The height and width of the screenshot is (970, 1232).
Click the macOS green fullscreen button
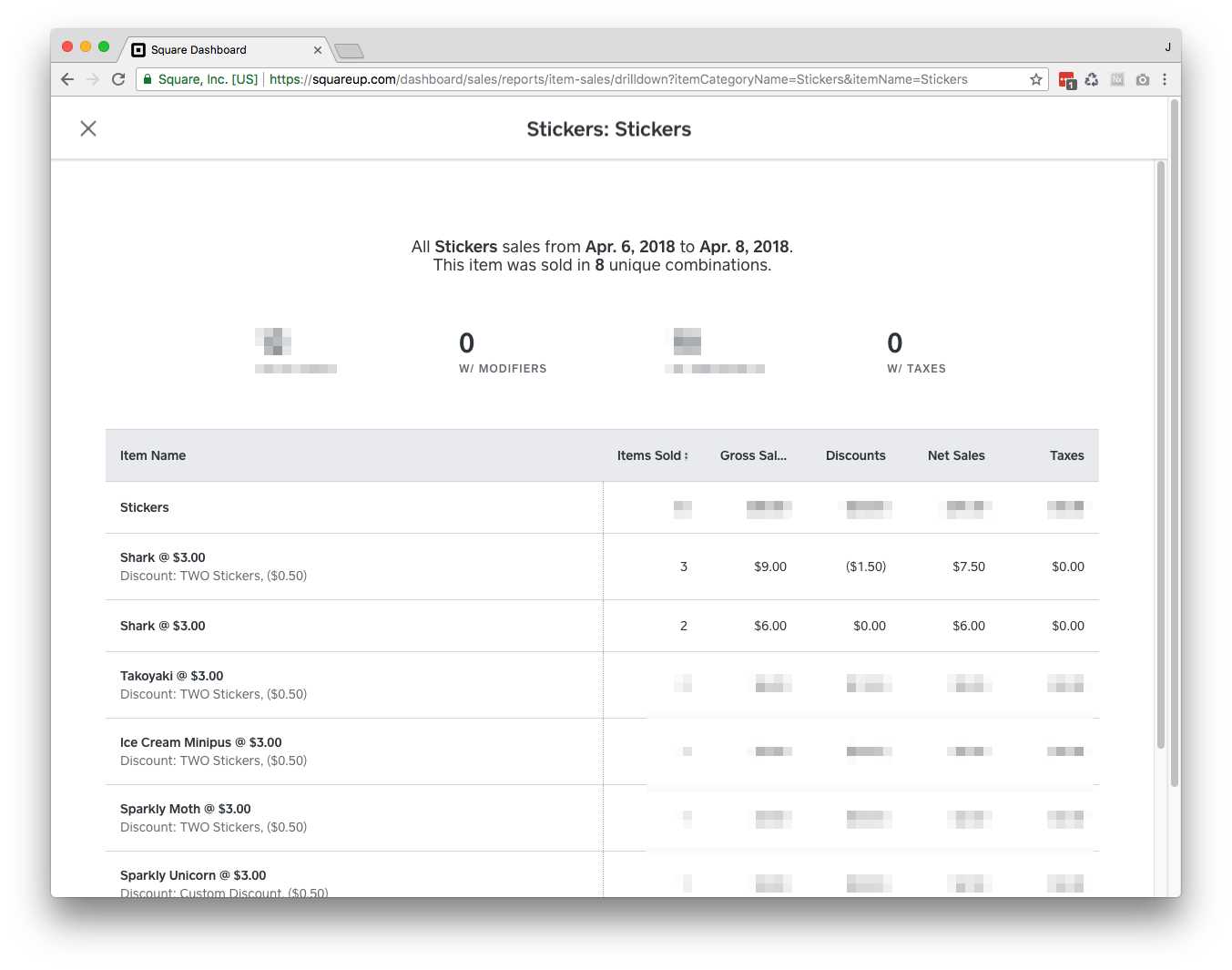(104, 46)
